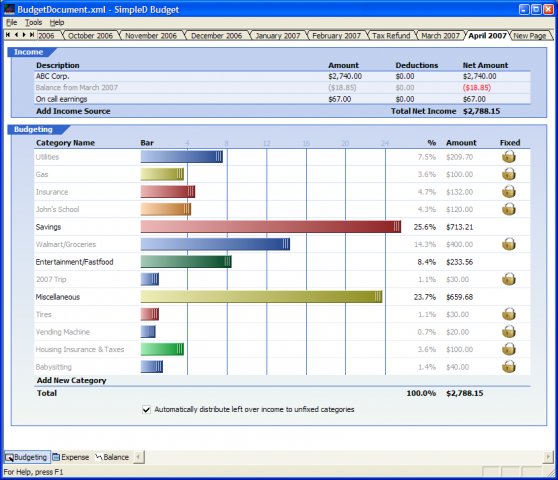Click the Utilities lock icon
This screenshot has height=480, width=558.
[509, 157]
